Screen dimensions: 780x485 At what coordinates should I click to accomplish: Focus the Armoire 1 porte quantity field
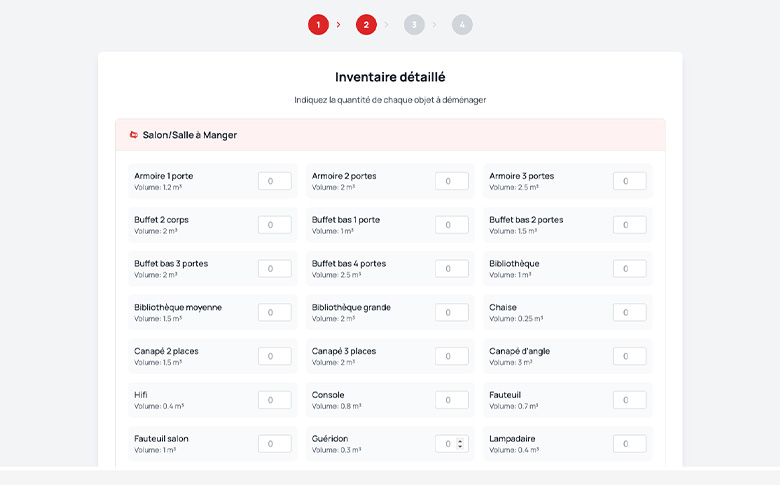[274, 181]
